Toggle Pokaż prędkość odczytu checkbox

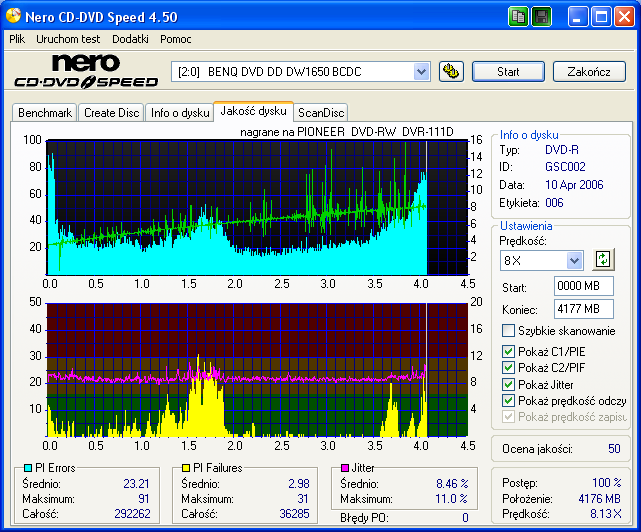(508, 401)
